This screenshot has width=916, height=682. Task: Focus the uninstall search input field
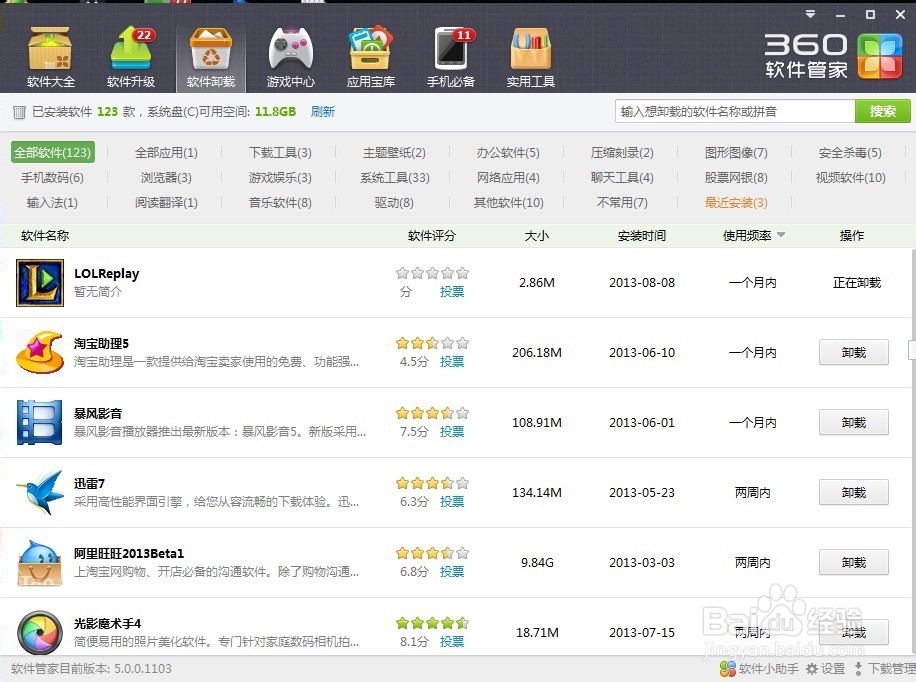(735, 111)
